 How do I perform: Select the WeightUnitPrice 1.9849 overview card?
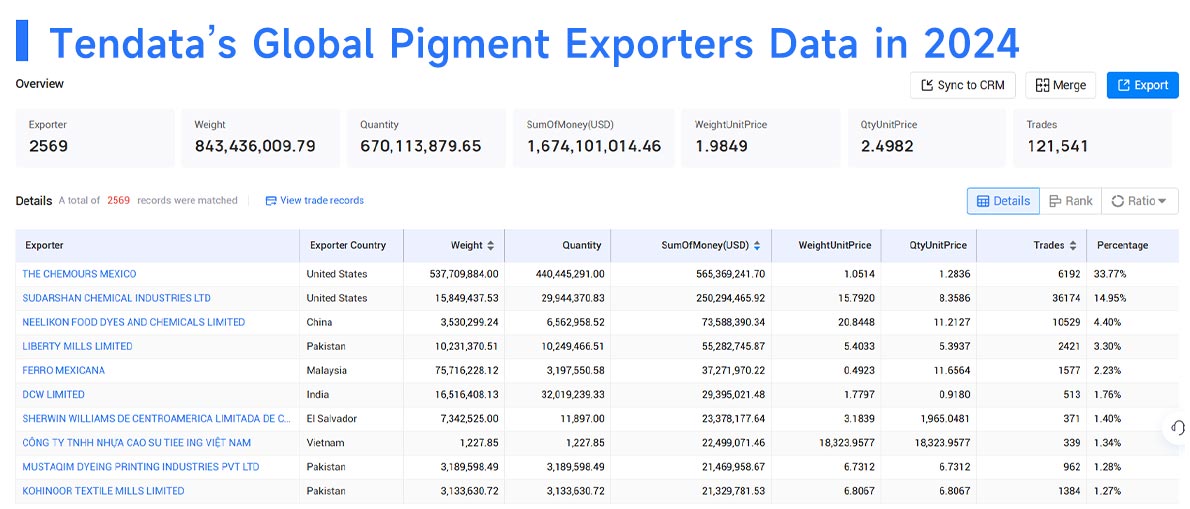click(760, 138)
